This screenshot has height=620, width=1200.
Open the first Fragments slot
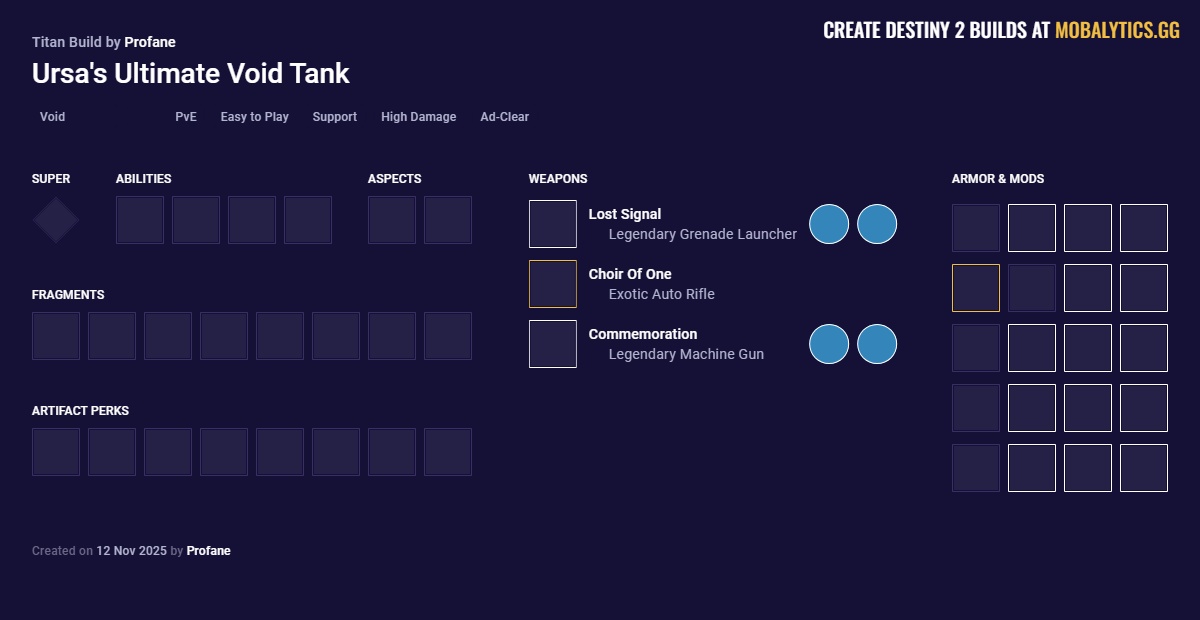pos(56,336)
